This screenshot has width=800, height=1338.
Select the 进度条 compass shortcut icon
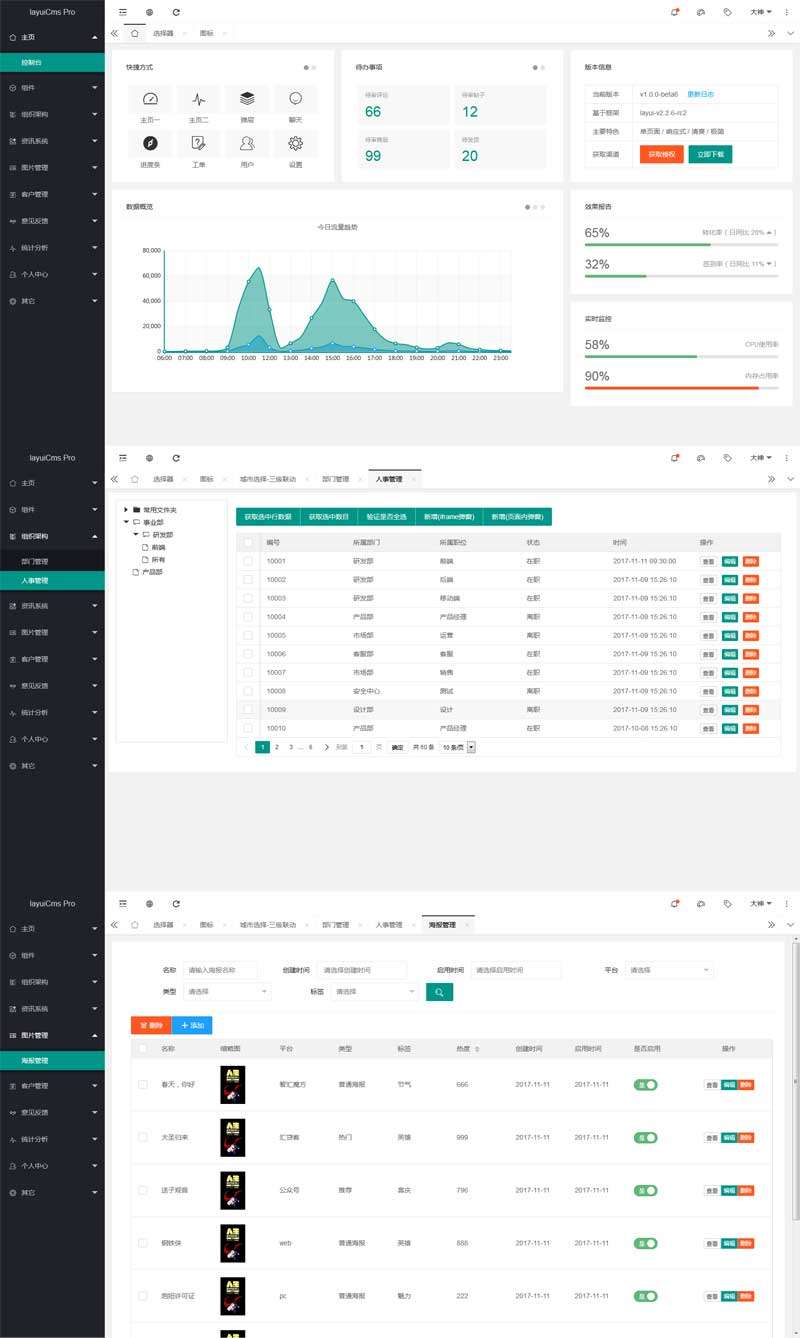coord(150,143)
